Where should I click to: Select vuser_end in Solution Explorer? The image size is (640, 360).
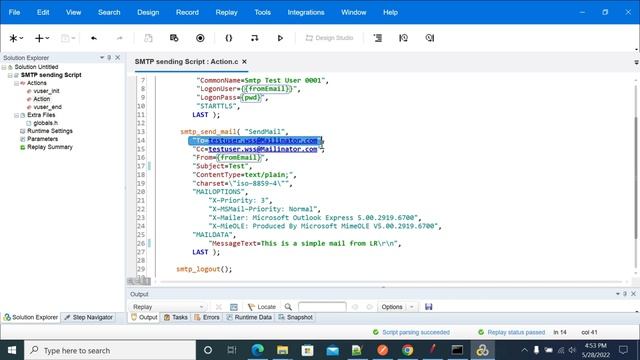[x=47, y=107]
